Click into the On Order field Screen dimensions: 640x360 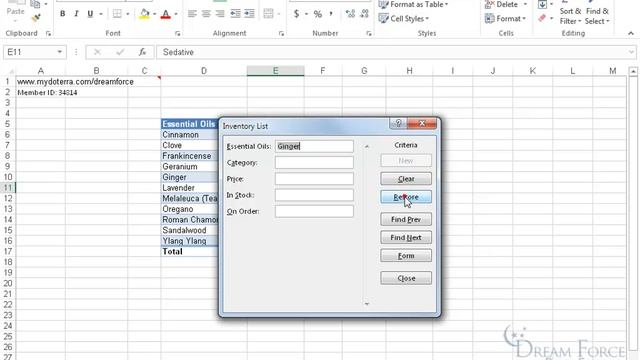(314, 211)
